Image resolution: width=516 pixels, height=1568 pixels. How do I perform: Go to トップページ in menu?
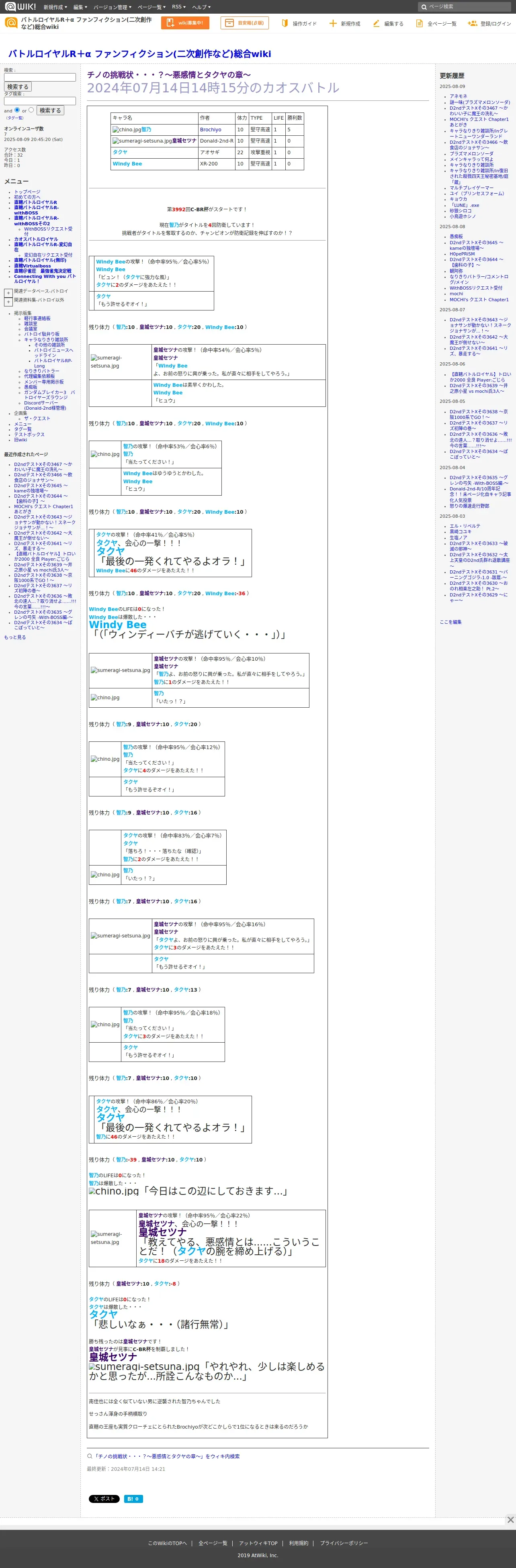point(27,192)
